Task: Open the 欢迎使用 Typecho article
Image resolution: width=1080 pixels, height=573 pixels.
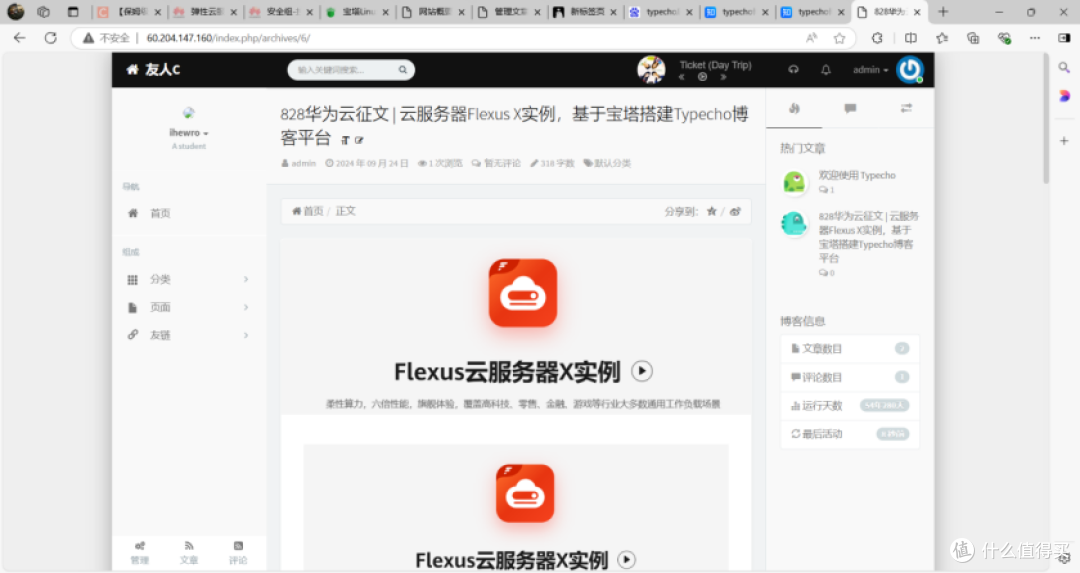Action: click(857, 175)
